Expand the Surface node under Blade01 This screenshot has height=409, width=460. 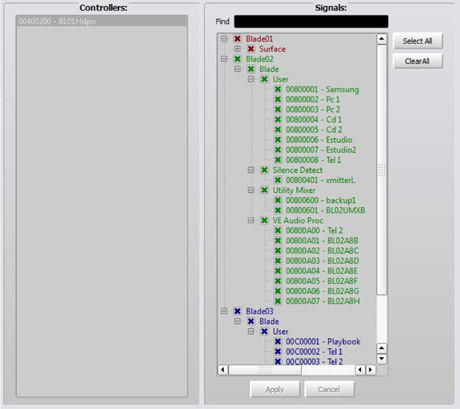coord(237,49)
